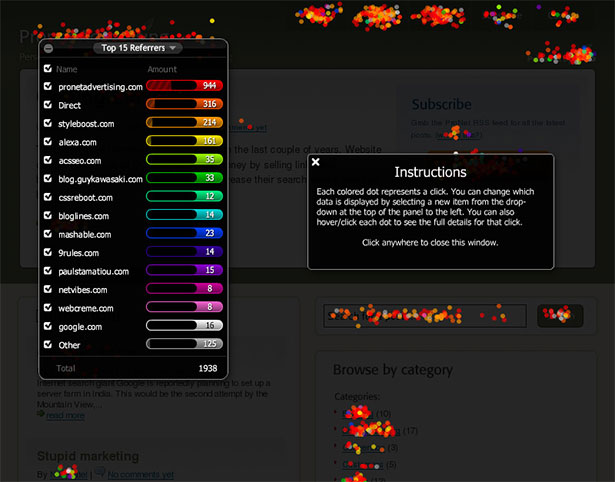Click the blue 23 amount bar

click(x=184, y=233)
